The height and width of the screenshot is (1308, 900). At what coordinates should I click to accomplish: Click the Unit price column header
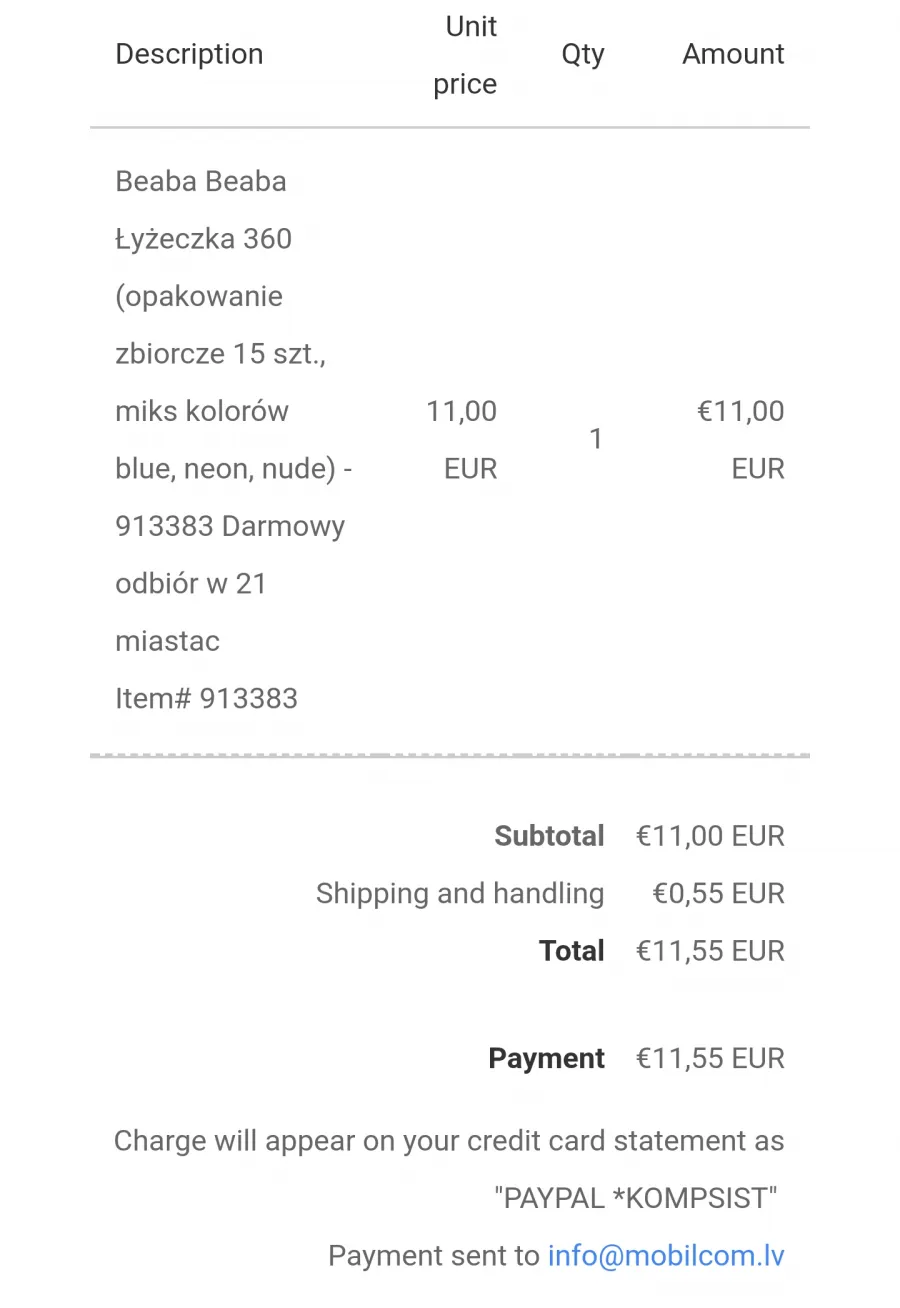[465, 55]
